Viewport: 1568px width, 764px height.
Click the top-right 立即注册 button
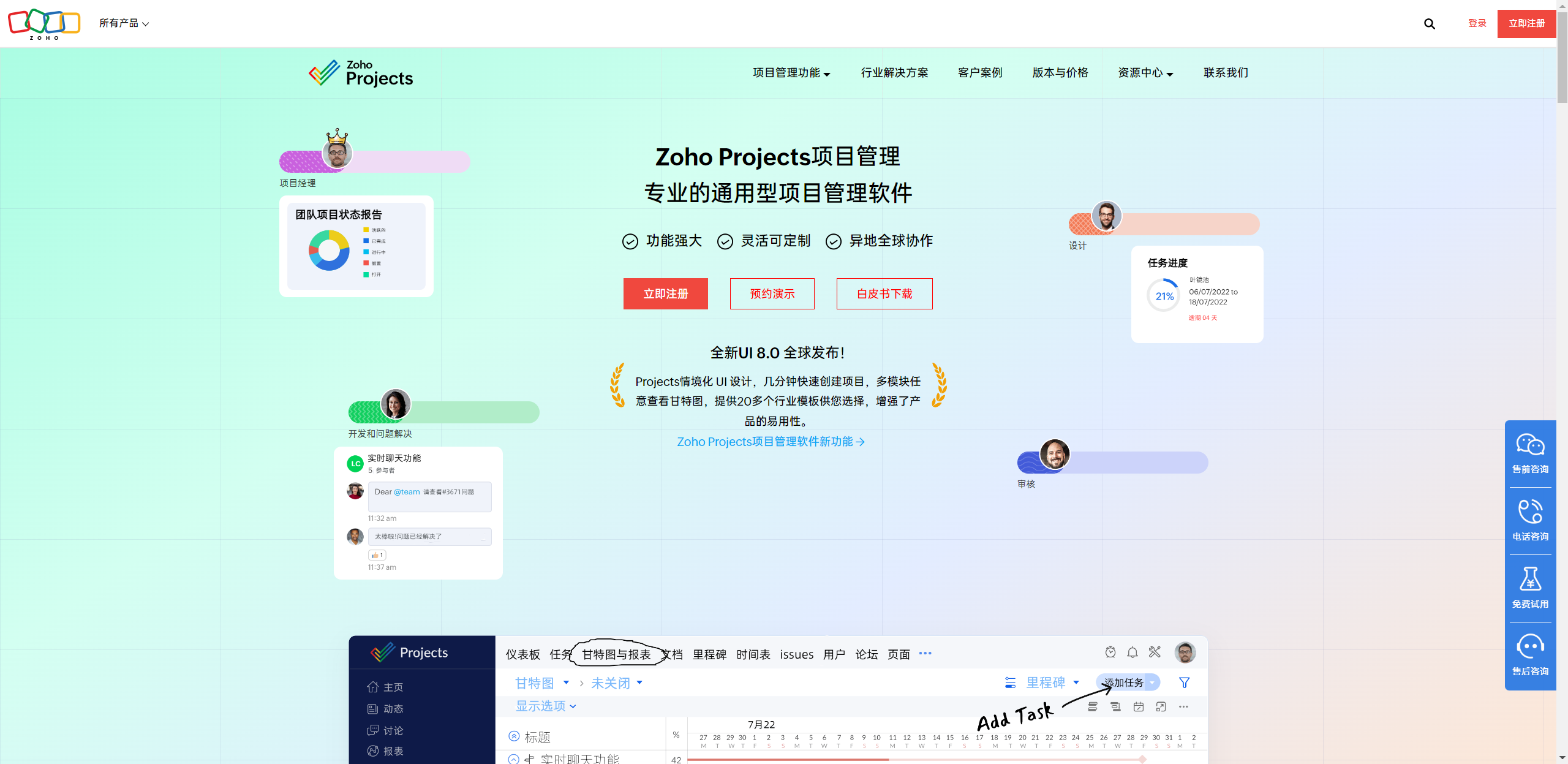tap(1527, 24)
